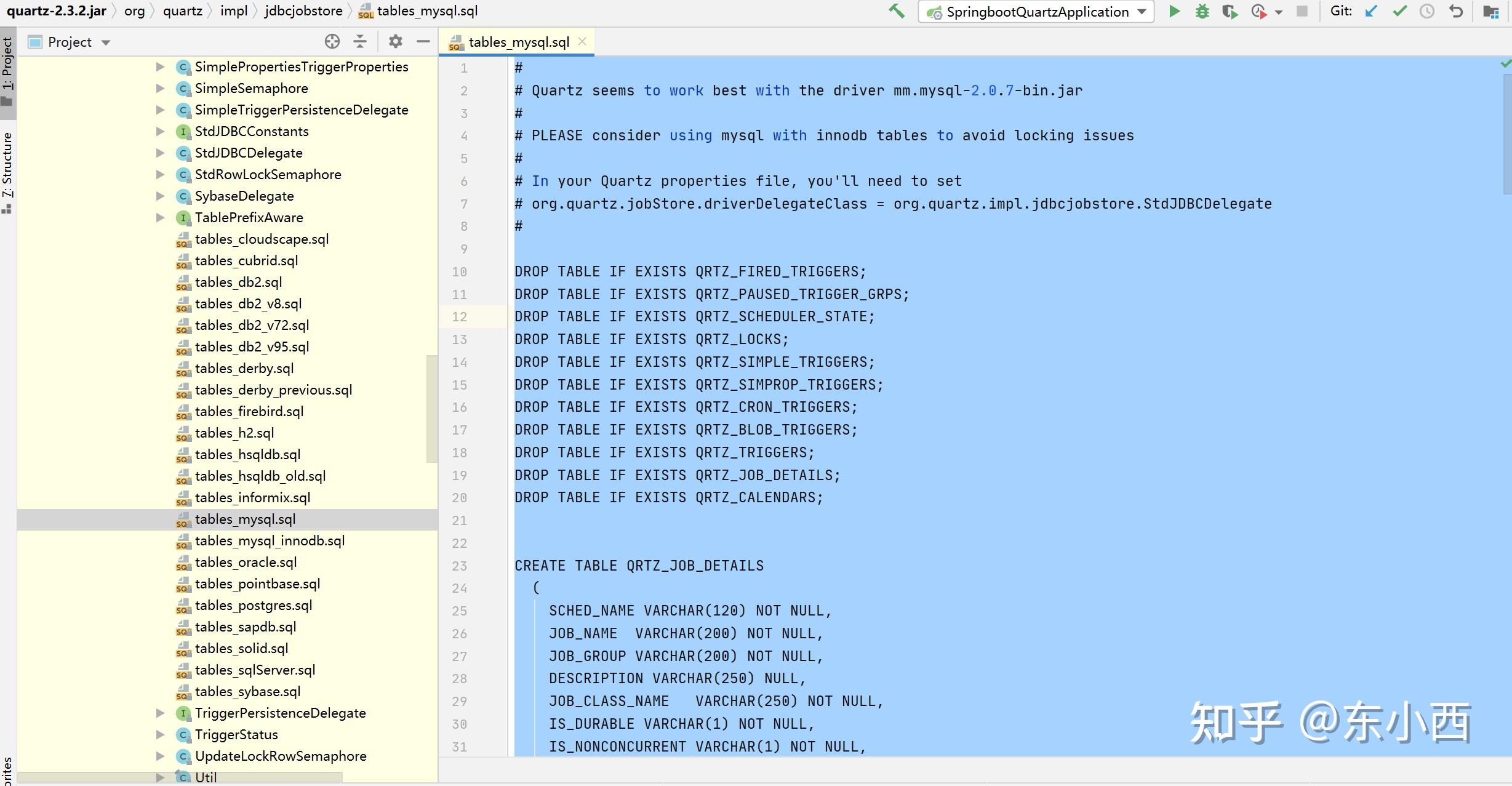Start debugging with the bug icon
The height and width of the screenshot is (786, 1512).
(1202, 11)
